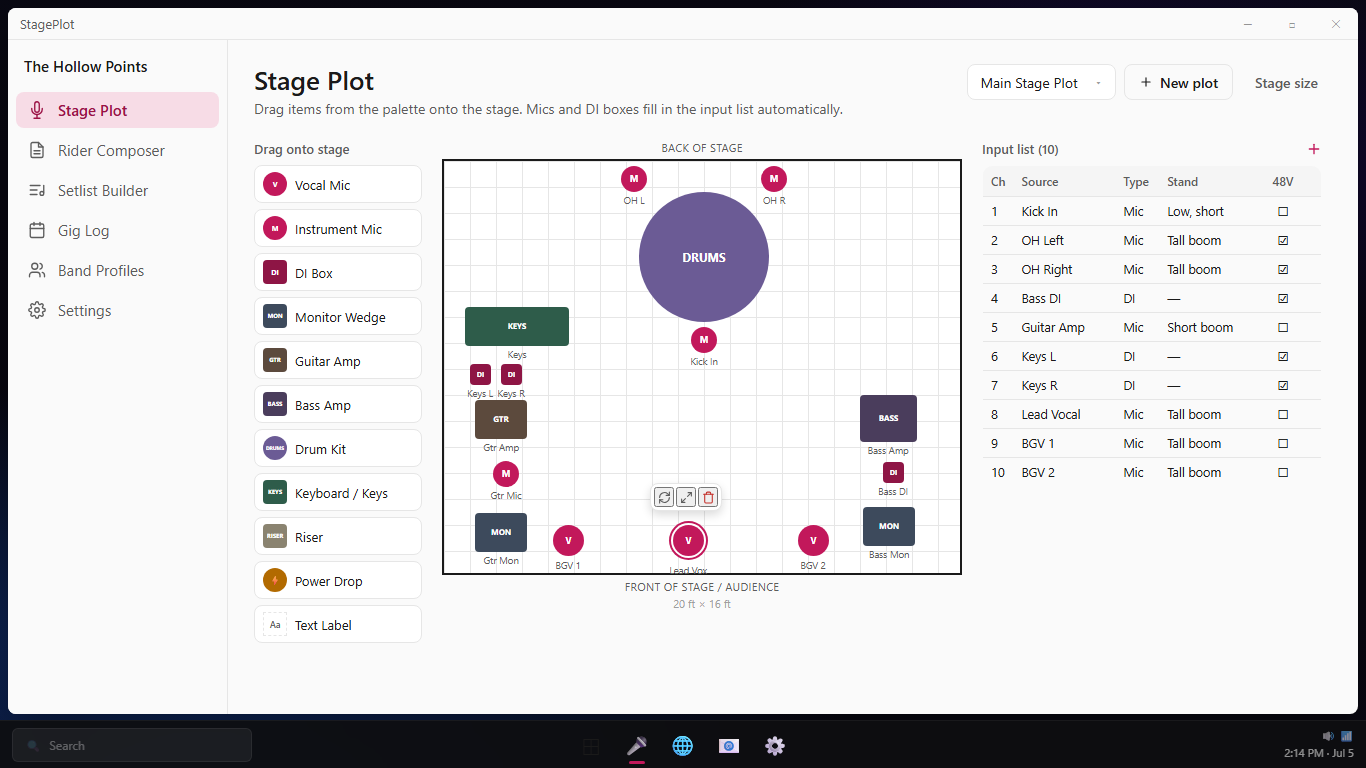This screenshot has width=1366, height=768.
Task: Click the StagePlot microphone taskbar icon
Action: 637,745
